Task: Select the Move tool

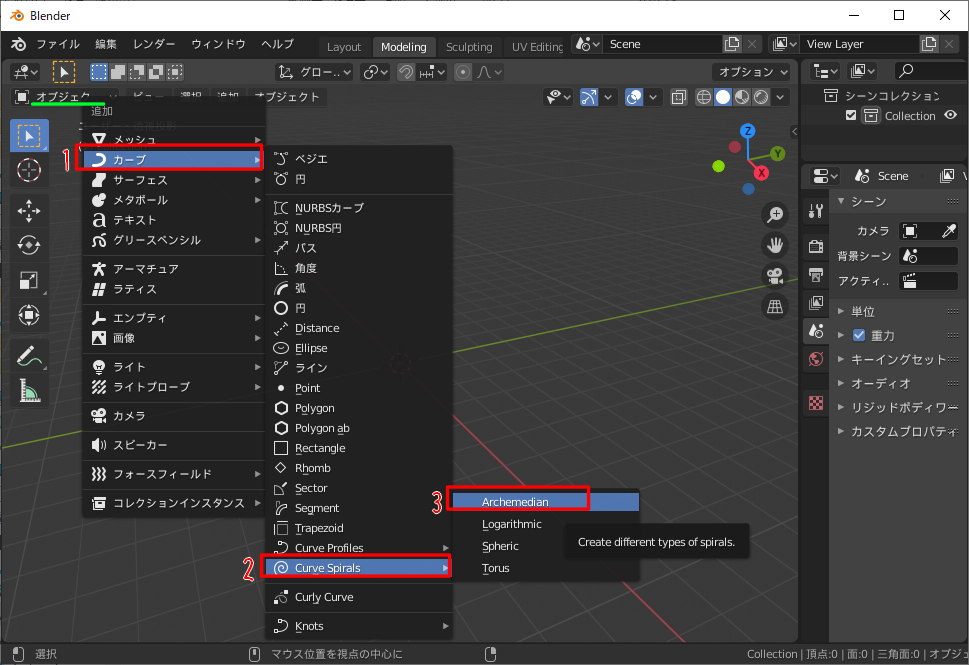Action: [28, 211]
